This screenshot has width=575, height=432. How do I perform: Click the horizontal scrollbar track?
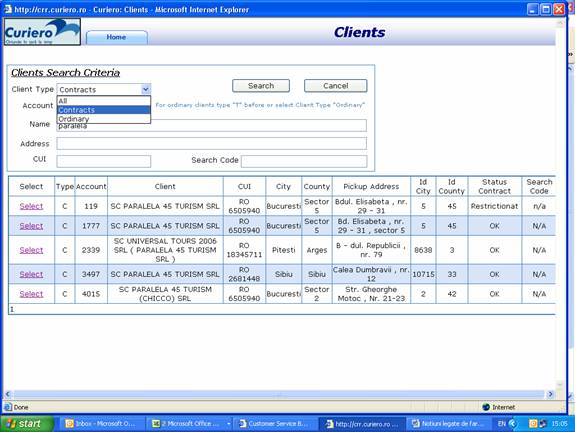[279, 394]
